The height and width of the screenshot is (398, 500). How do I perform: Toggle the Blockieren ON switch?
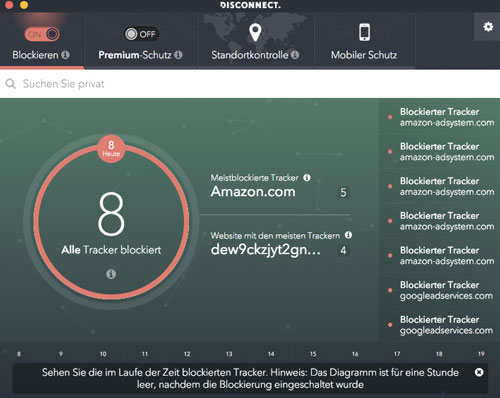[x=42, y=34]
